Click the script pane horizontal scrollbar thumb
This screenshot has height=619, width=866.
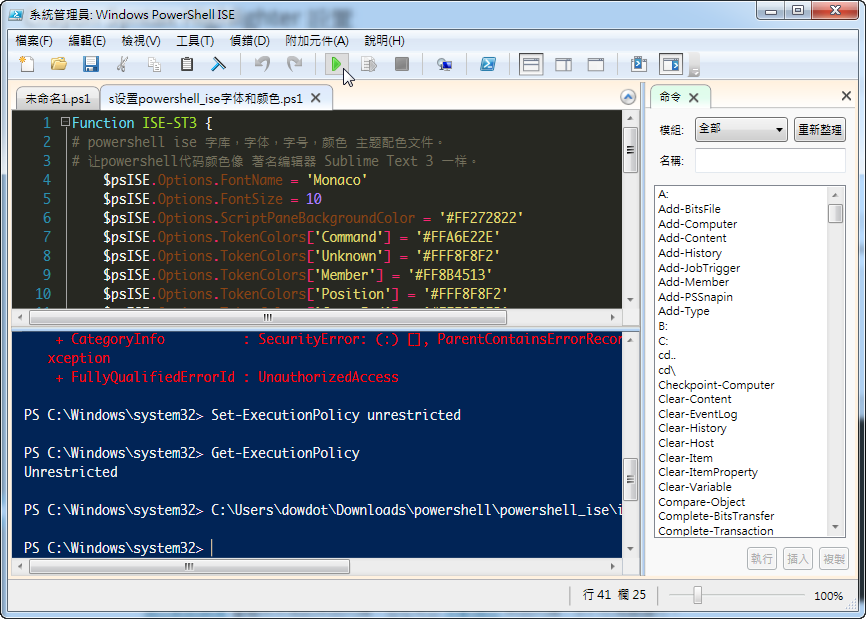coord(268,318)
